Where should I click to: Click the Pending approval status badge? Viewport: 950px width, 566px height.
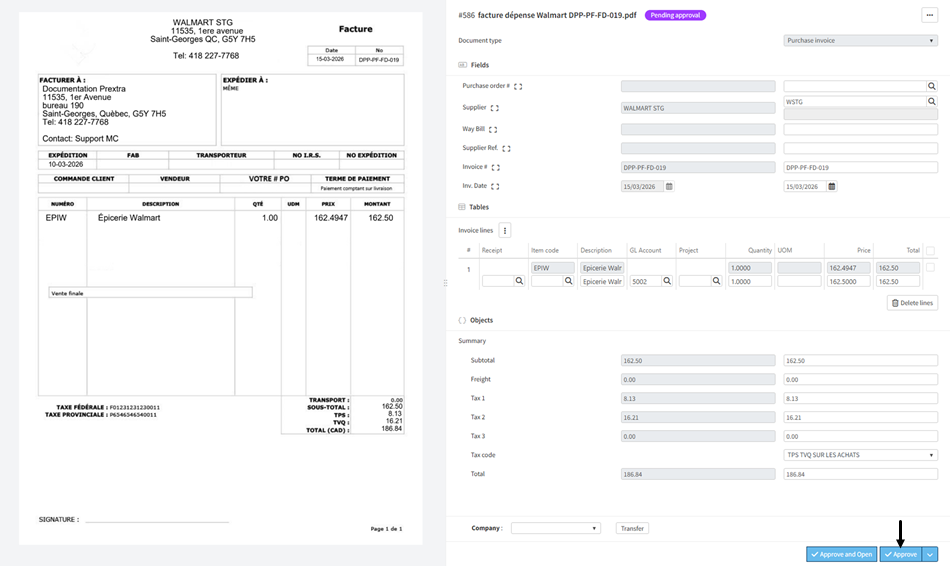click(675, 15)
